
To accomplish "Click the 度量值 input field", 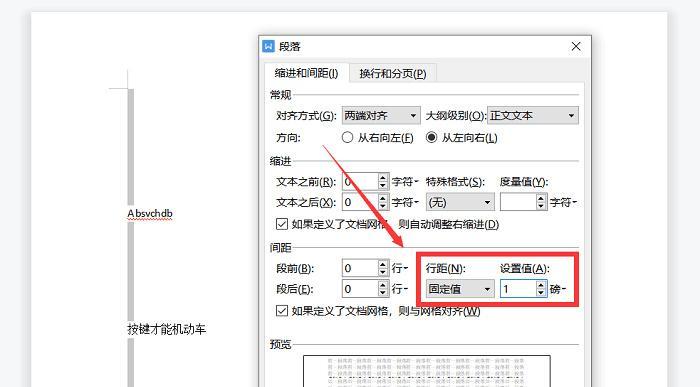I will pyautogui.click(x=518, y=203).
